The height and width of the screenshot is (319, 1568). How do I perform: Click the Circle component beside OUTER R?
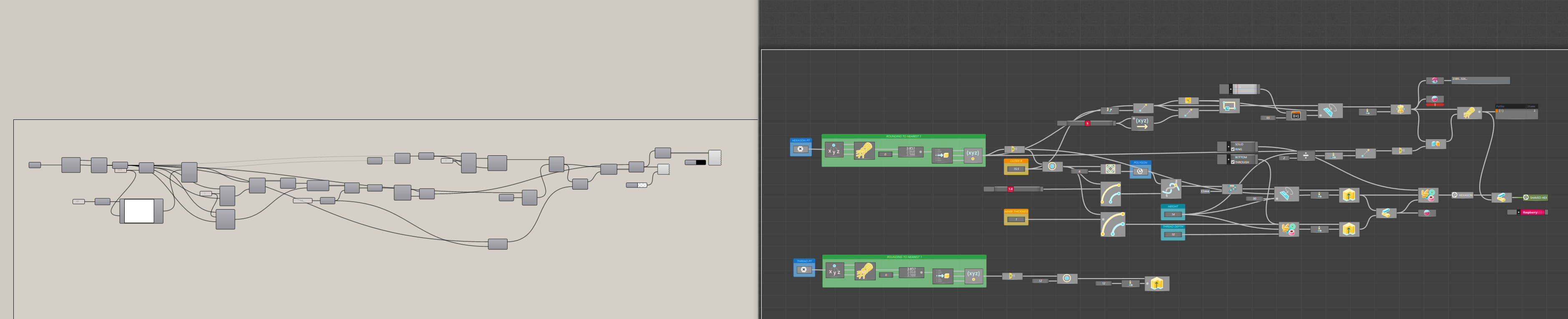pos(1052,166)
